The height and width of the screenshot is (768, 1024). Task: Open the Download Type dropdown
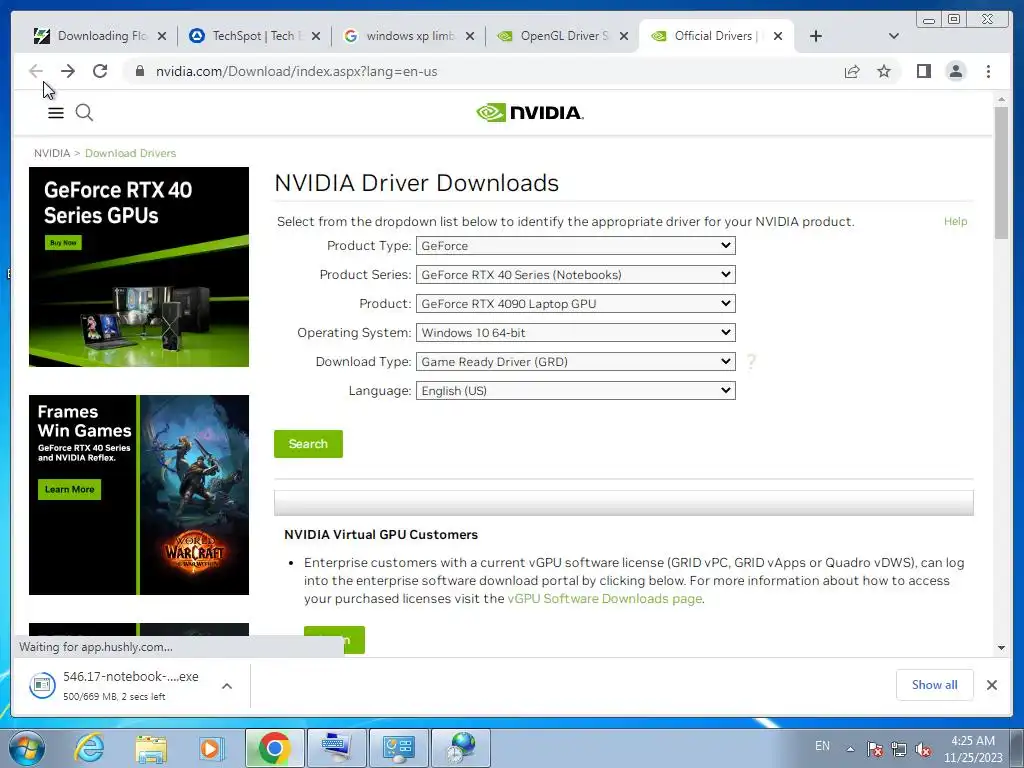(575, 361)
